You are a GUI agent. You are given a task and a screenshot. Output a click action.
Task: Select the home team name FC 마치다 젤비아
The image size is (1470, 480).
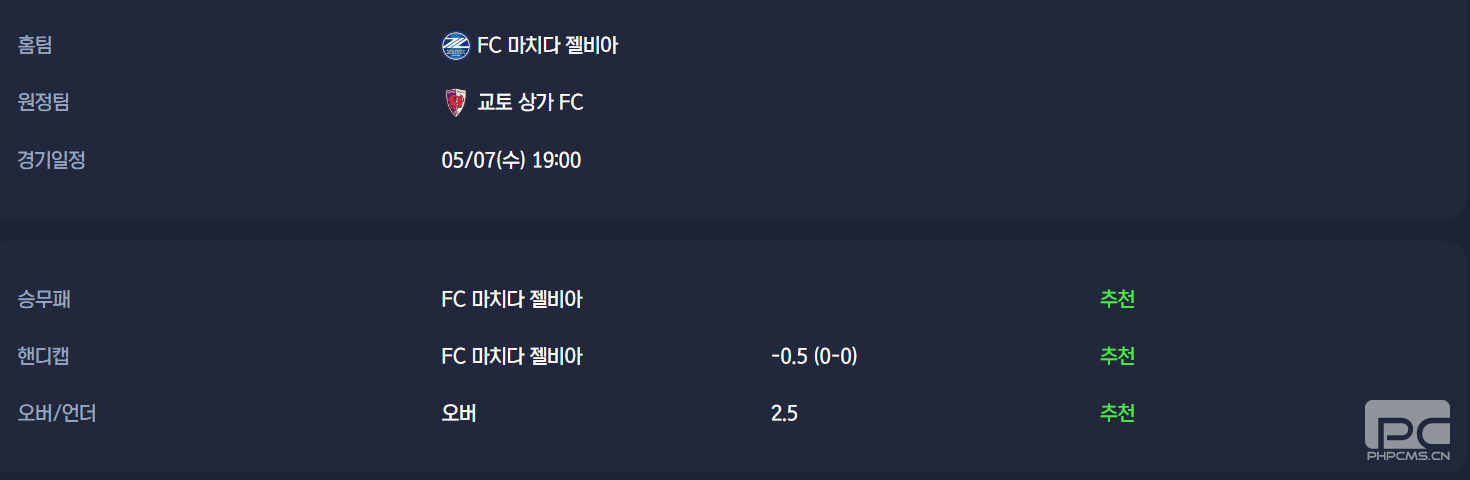pyautogui.click(x=548, y=46)
